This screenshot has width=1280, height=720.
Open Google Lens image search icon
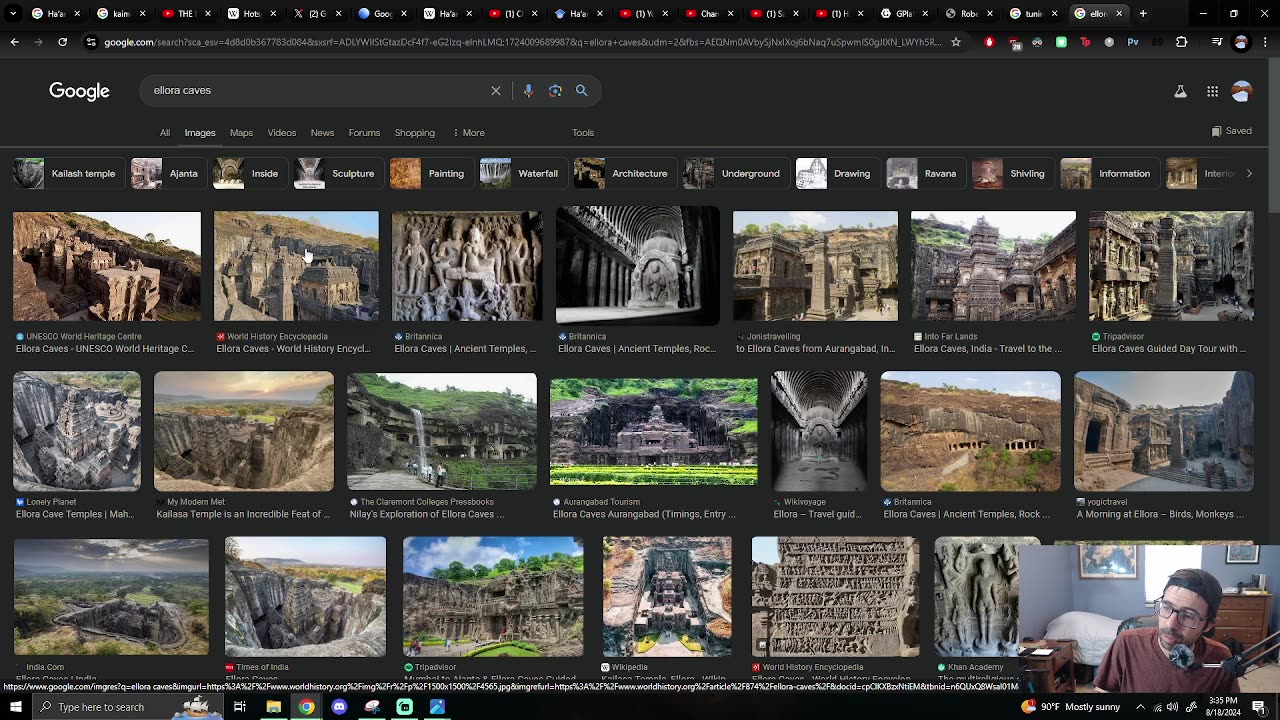pos(555,90)
